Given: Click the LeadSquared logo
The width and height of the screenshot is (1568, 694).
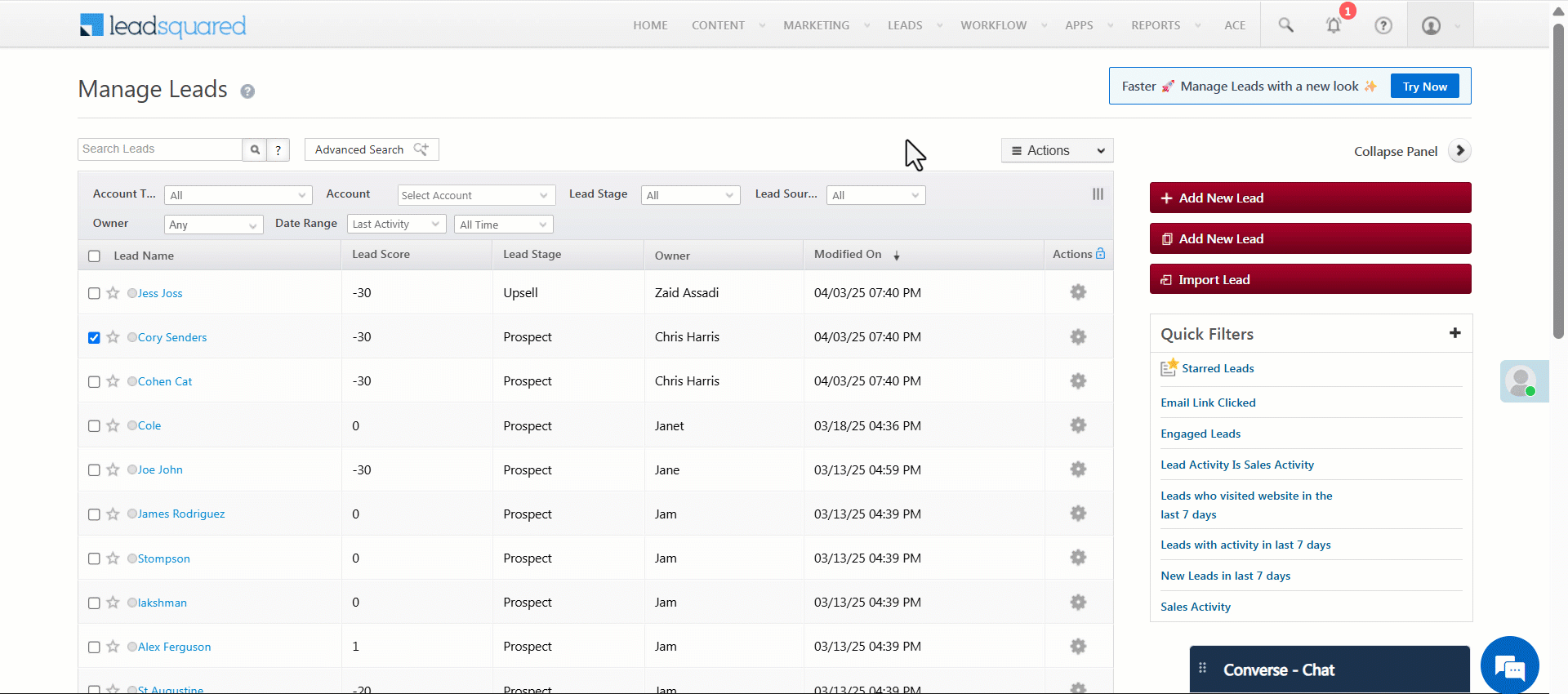Looking at the screenshot, I should click(x=163, y=25).
